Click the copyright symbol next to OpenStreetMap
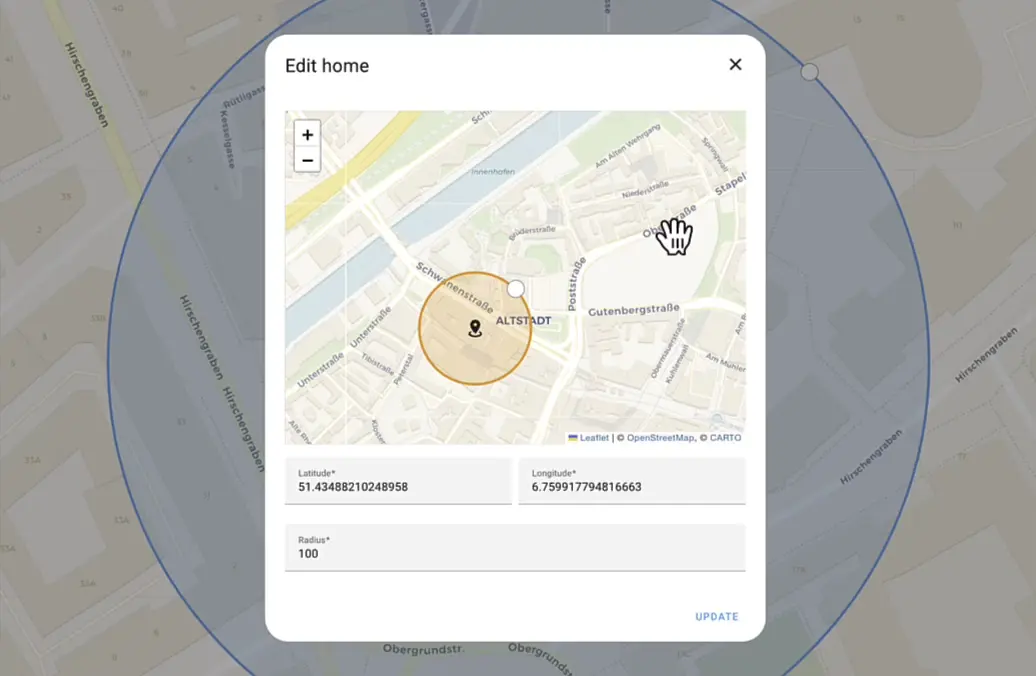Image resolution: width=1036 pixels, height=676 pixels. pyautogui.click(x=621, y=437)
